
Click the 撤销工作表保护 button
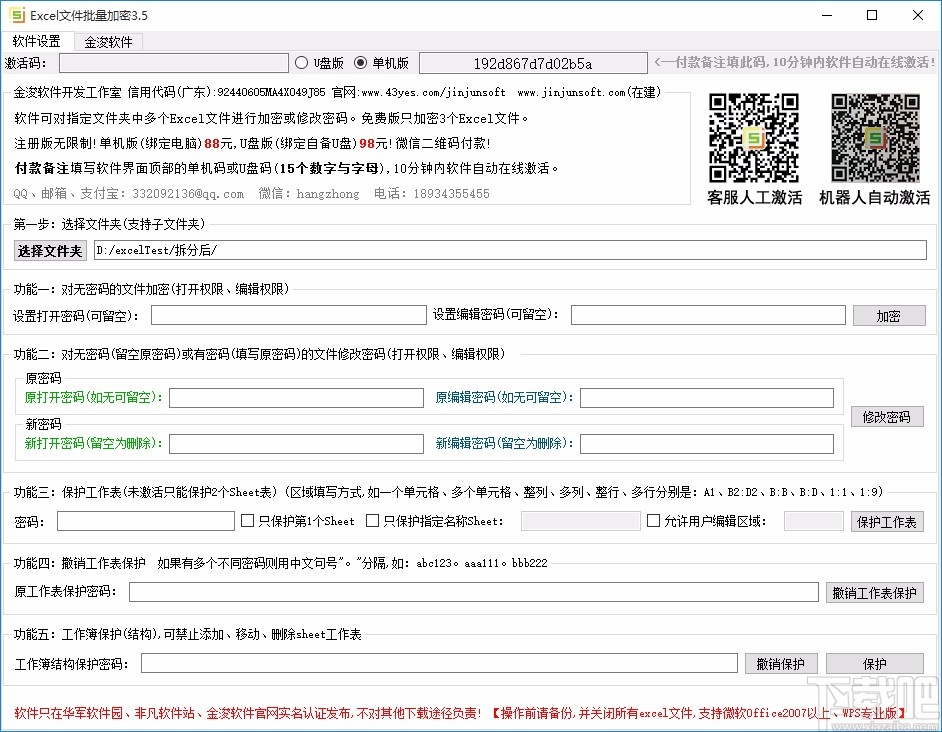click(x=875, y=592)
